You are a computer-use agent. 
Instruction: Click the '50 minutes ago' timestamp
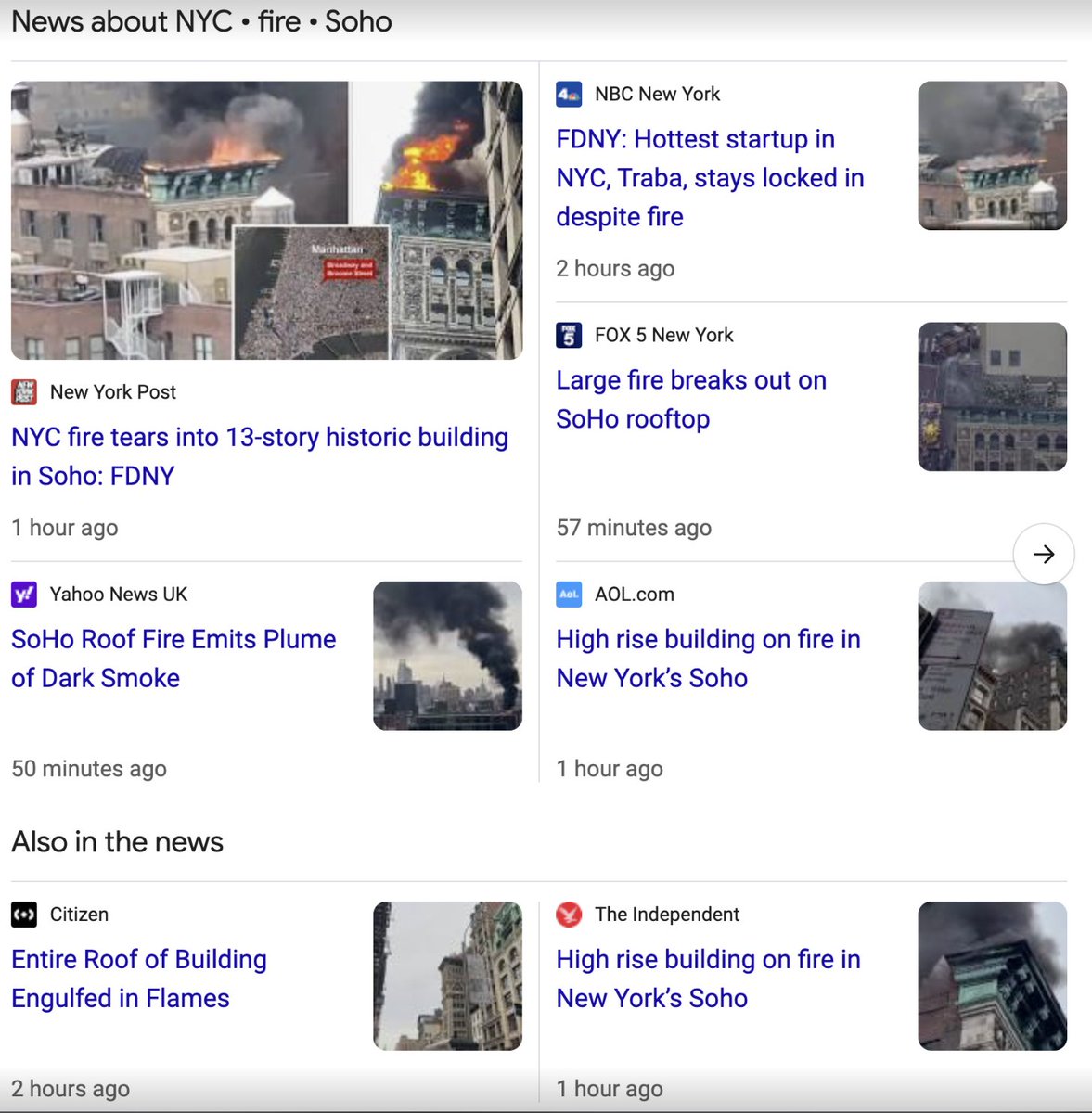point(89,768)
